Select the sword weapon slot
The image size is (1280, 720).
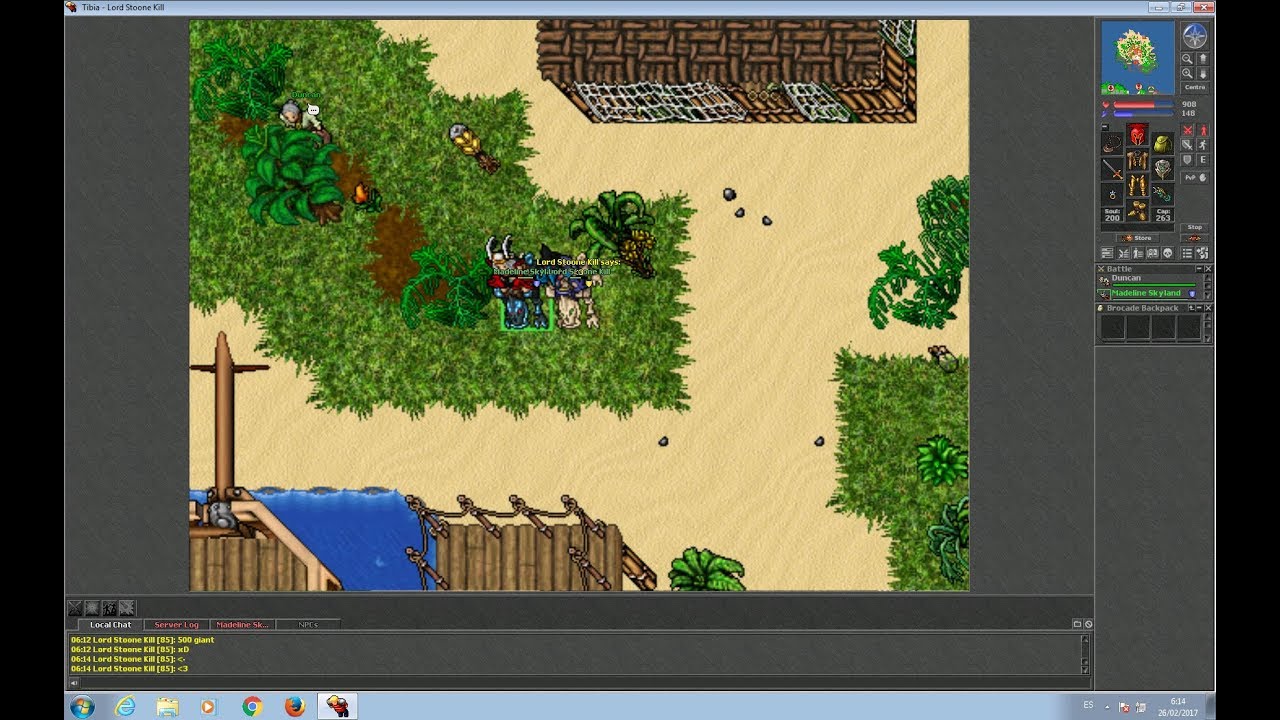click(1112, 169)
